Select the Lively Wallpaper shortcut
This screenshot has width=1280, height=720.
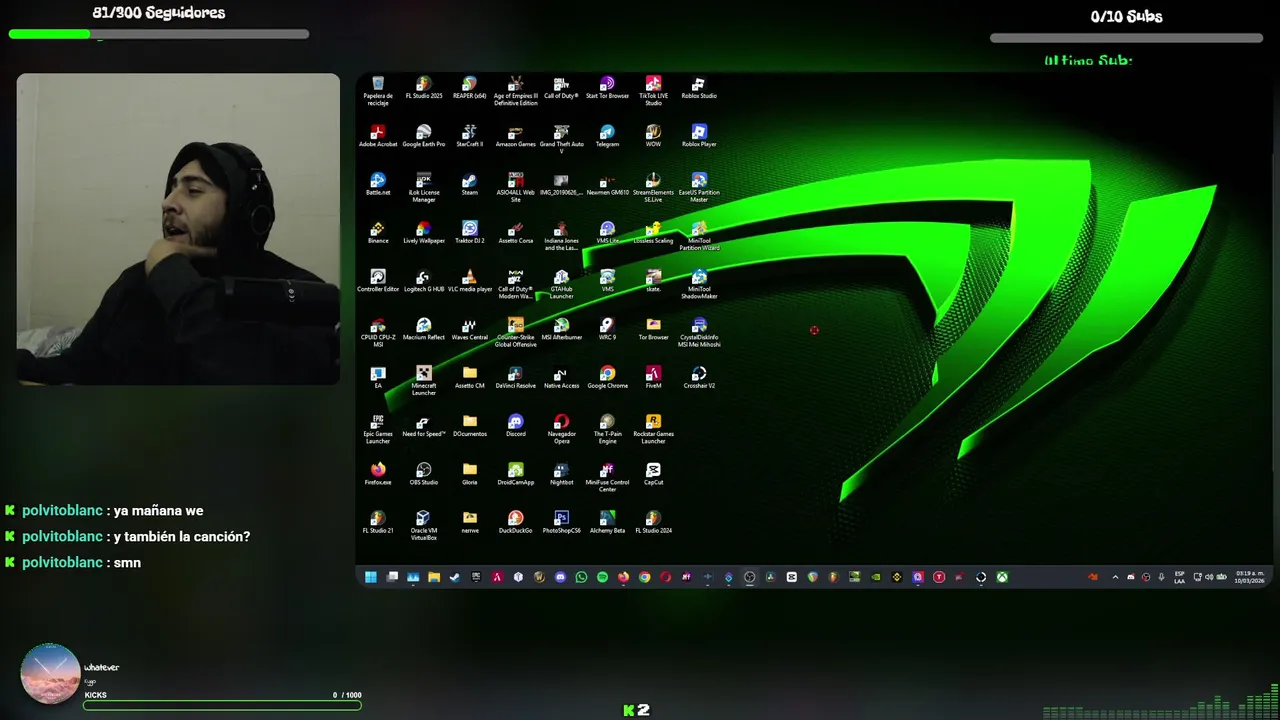(x=424, y=232)
